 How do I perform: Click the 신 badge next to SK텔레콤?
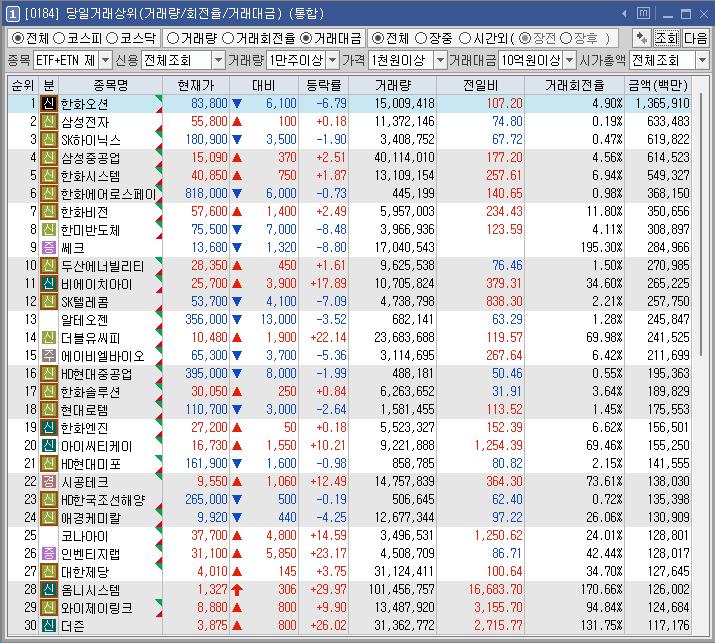[x=48, y=301]
